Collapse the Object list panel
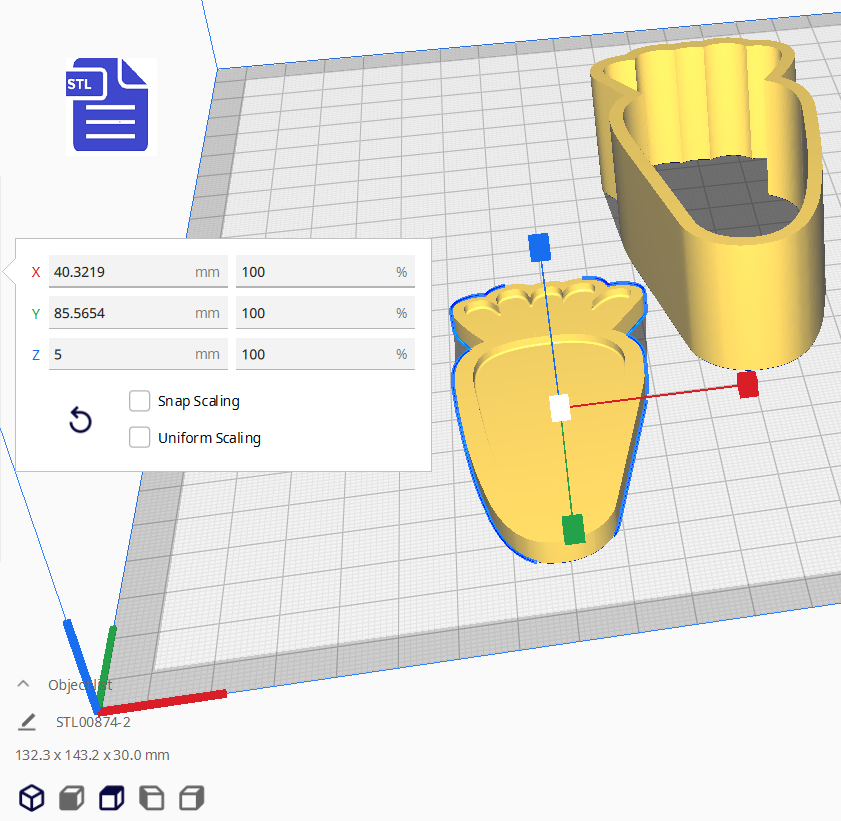The image size is (841, 821). click(x=23, y=685)
